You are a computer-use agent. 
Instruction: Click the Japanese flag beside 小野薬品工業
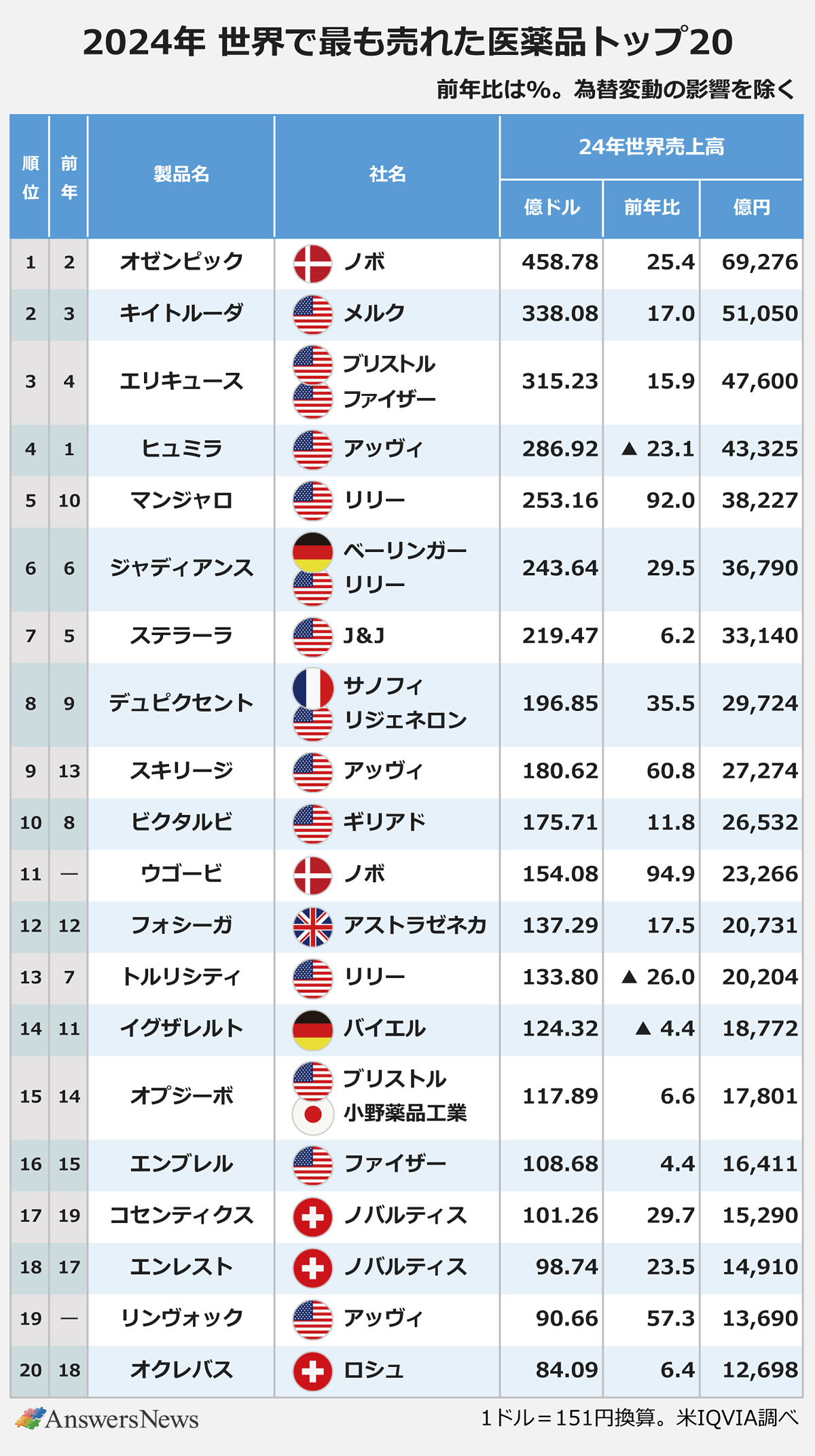(312, 1114)
